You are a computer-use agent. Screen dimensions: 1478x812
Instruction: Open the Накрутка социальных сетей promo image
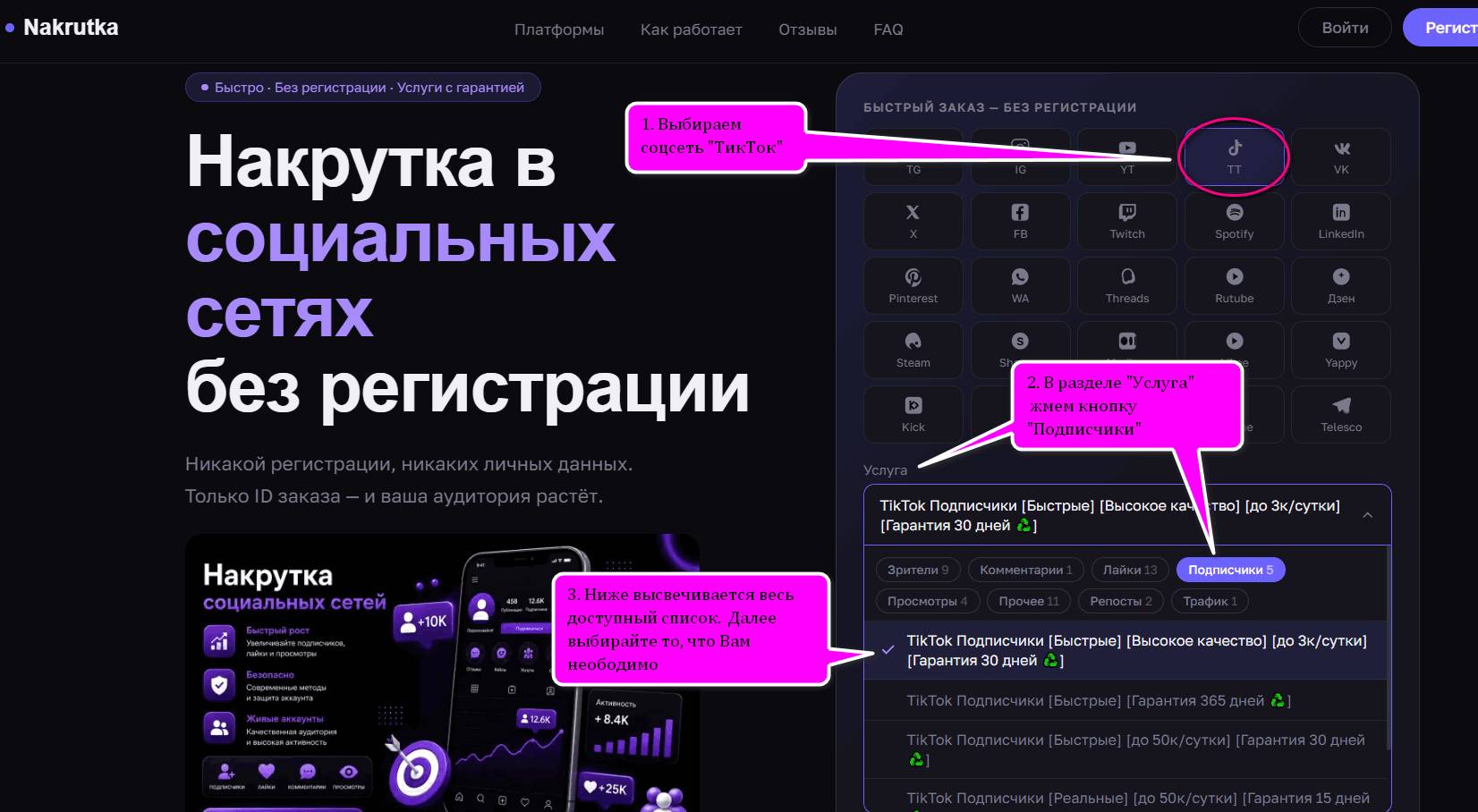[442, 672]
